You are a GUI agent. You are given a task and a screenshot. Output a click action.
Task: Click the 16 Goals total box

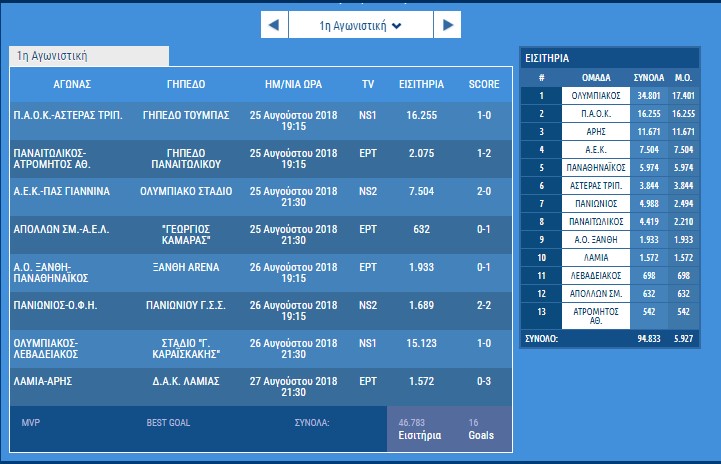click(480, 429)
